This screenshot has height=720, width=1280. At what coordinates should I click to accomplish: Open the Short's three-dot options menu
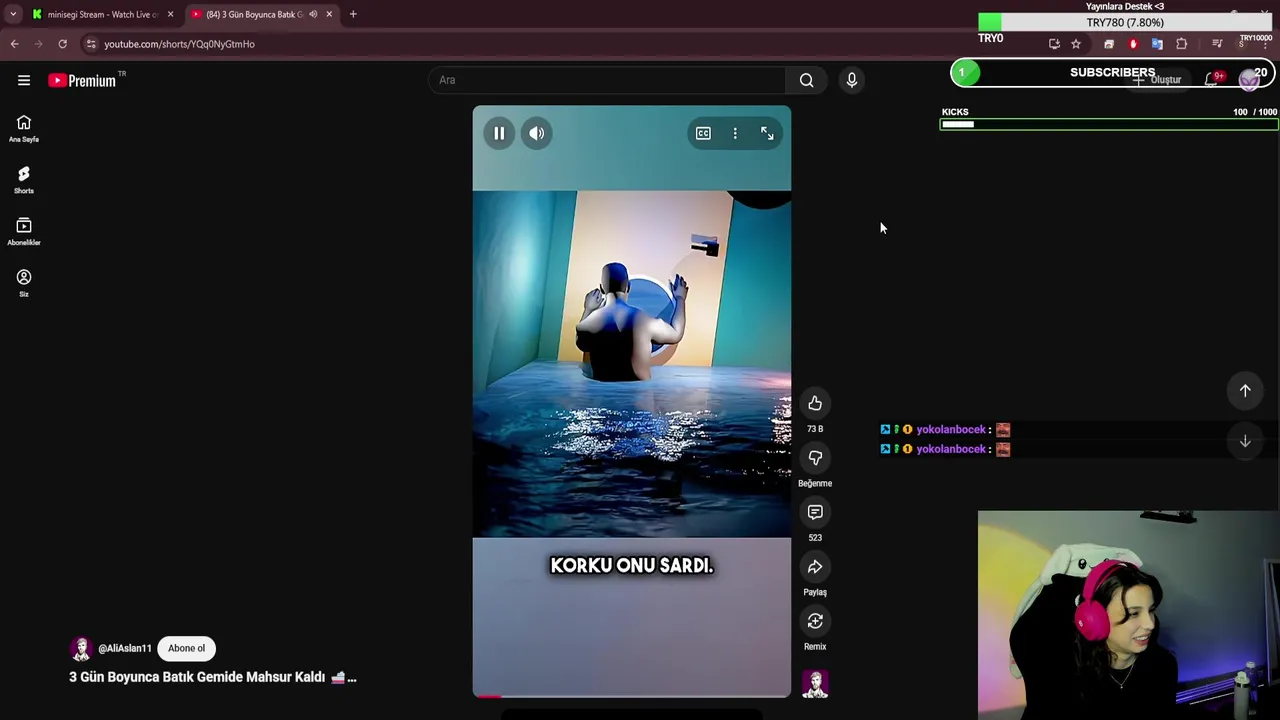[735, 133]
